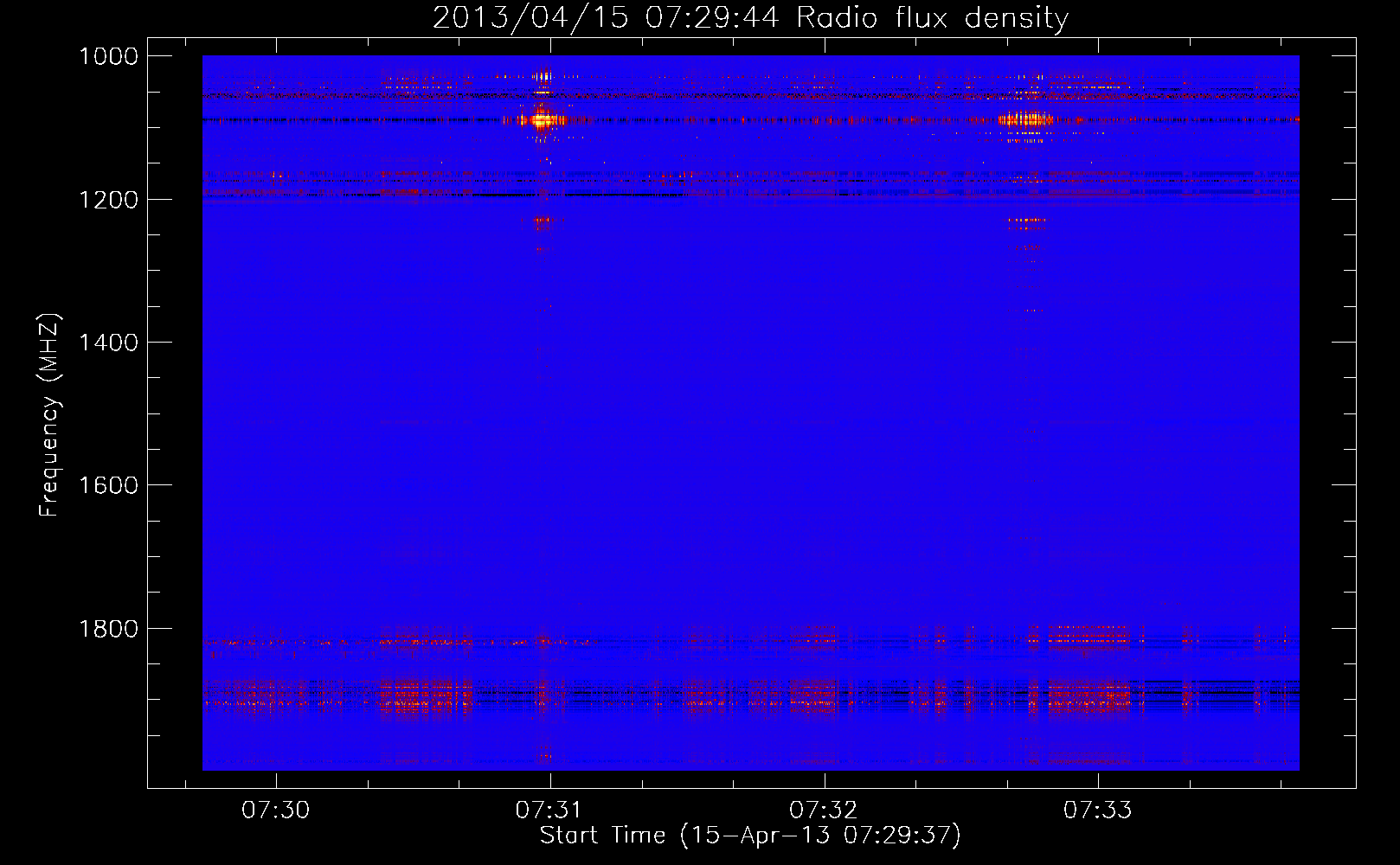Click the bright burst near 07:31 at 1090 MHz
This screenshot has height=865, width=1400.
pyautogui.click(x=543, y=119)
